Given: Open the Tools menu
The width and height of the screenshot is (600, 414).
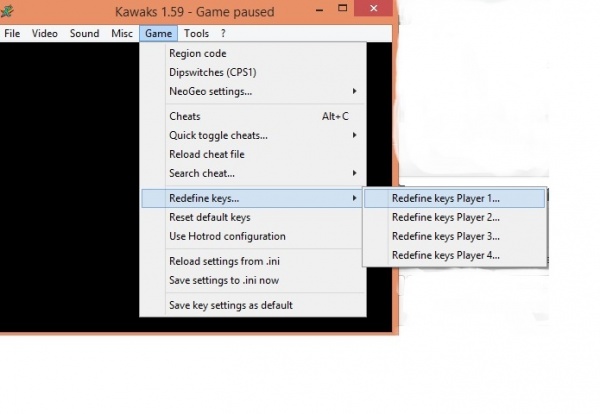Looking at the screenshot, I should click(x=196, y=34).
